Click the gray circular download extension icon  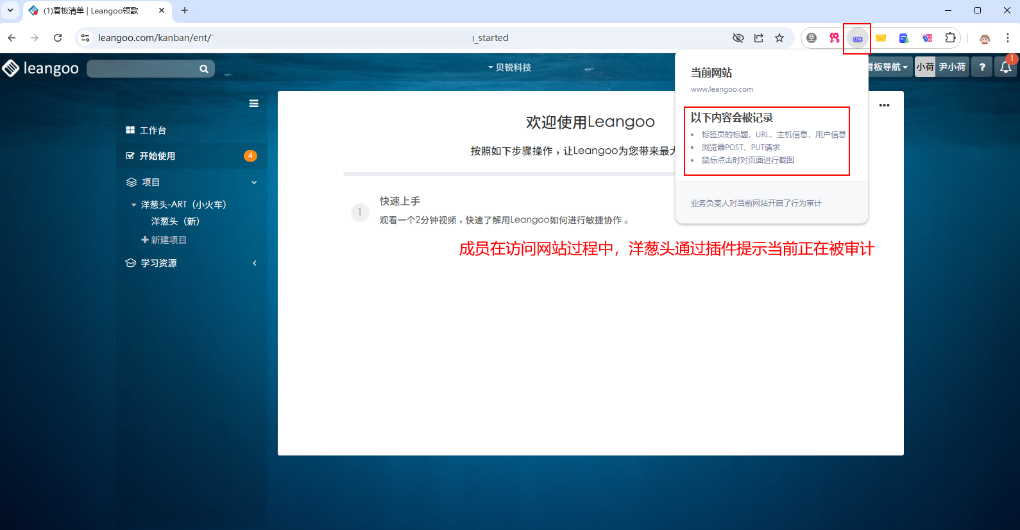tap(811, 38)
